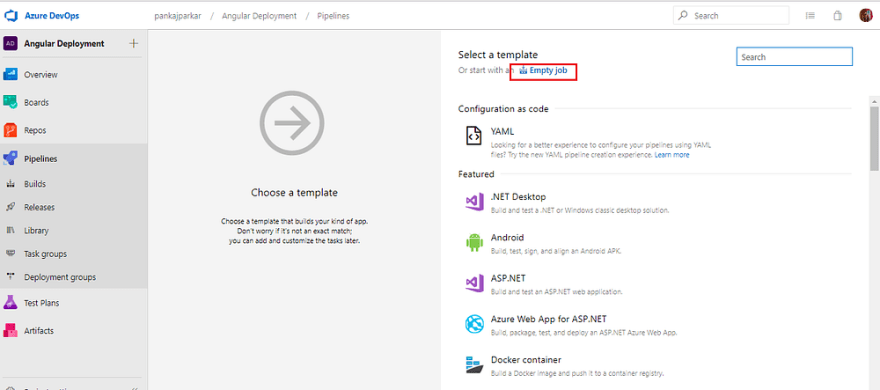Click the template Search input field

click(794, 57)
